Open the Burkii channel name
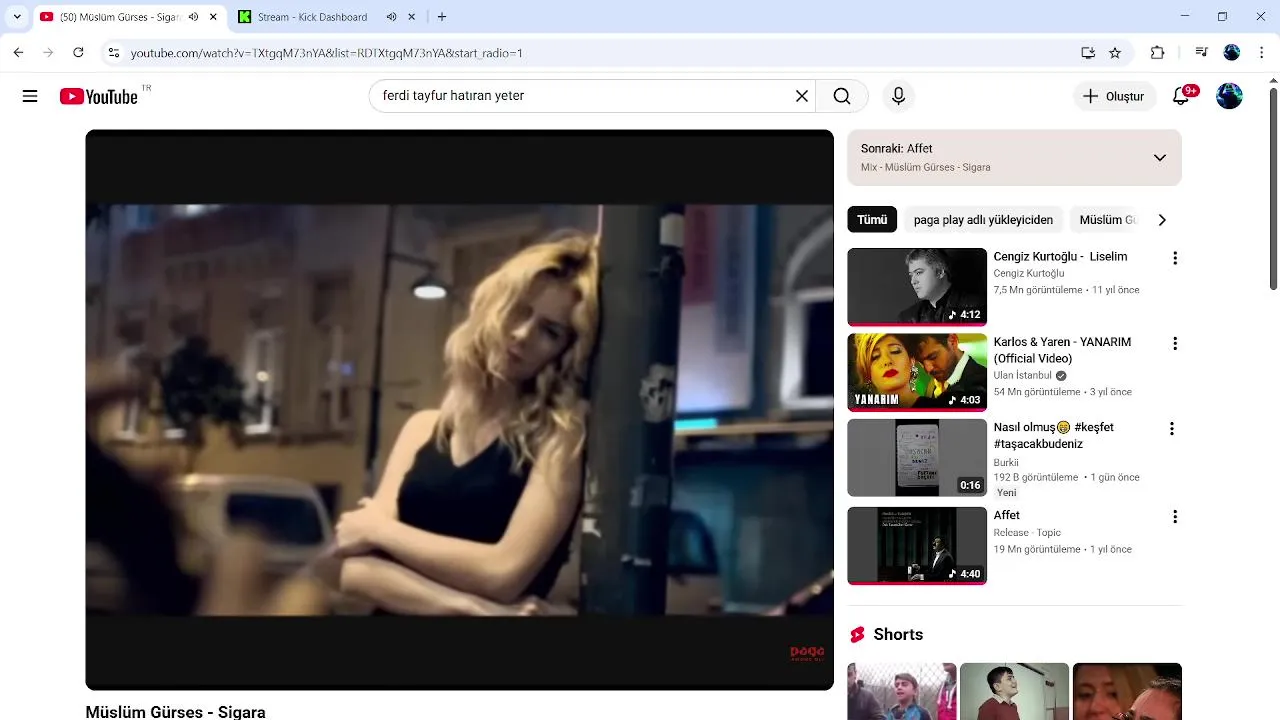The width and height of the screenshot is (1280, 720). click(x=1006, y=463)
